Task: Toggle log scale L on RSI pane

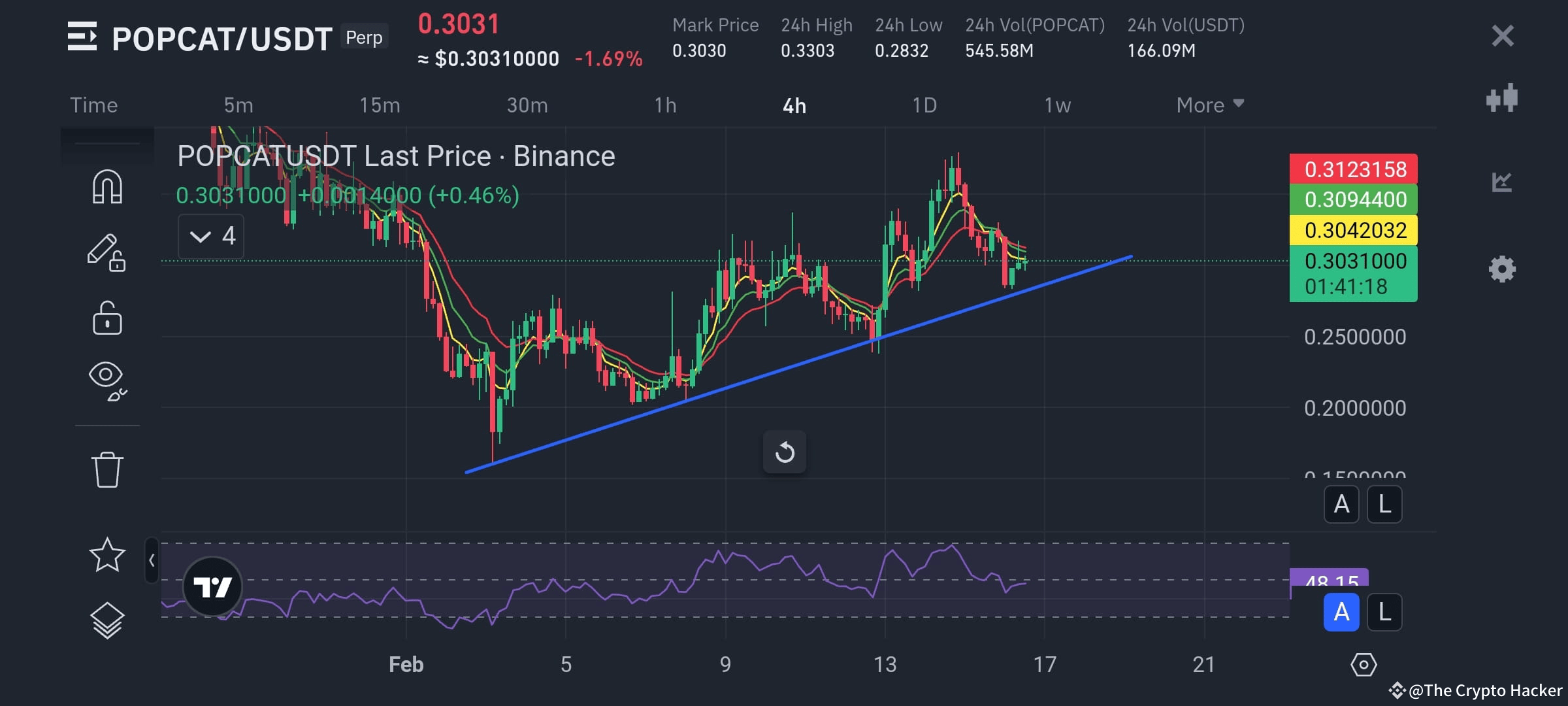Action: pos(1384,612)
